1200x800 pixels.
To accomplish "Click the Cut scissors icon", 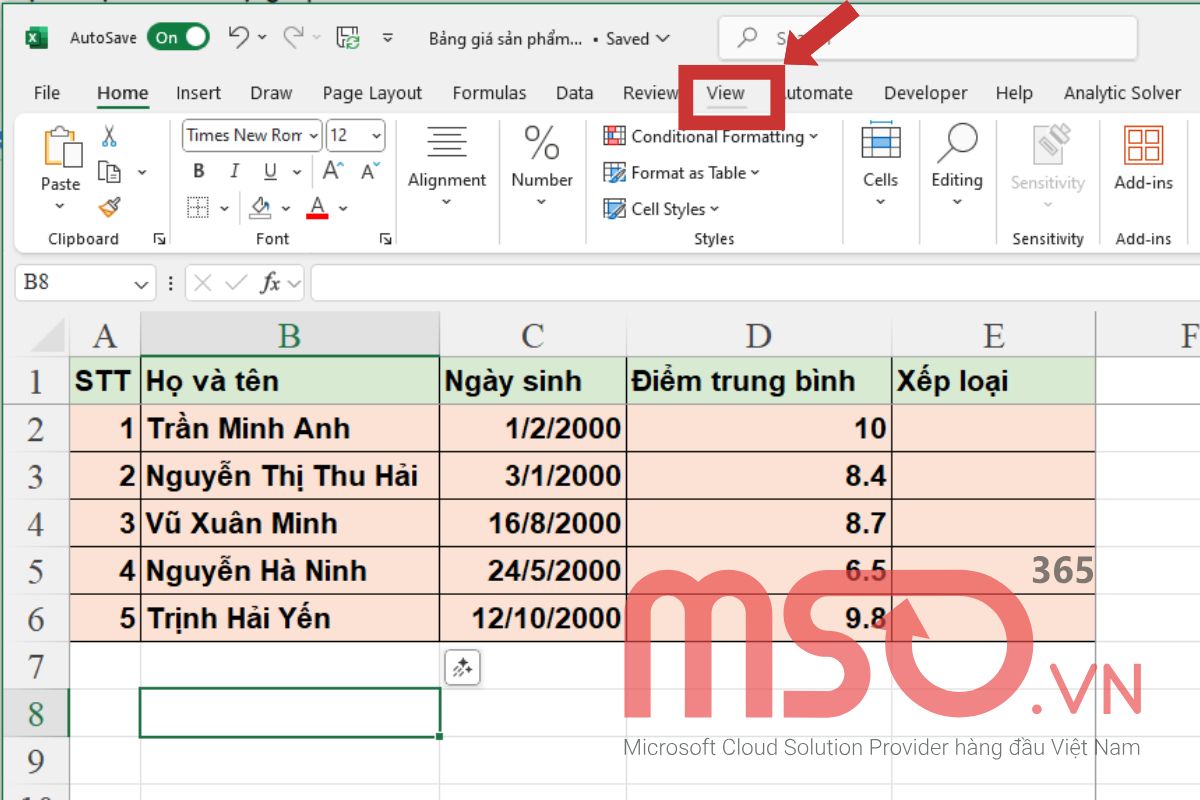I will pyautogui.click(x=110, y=137).
